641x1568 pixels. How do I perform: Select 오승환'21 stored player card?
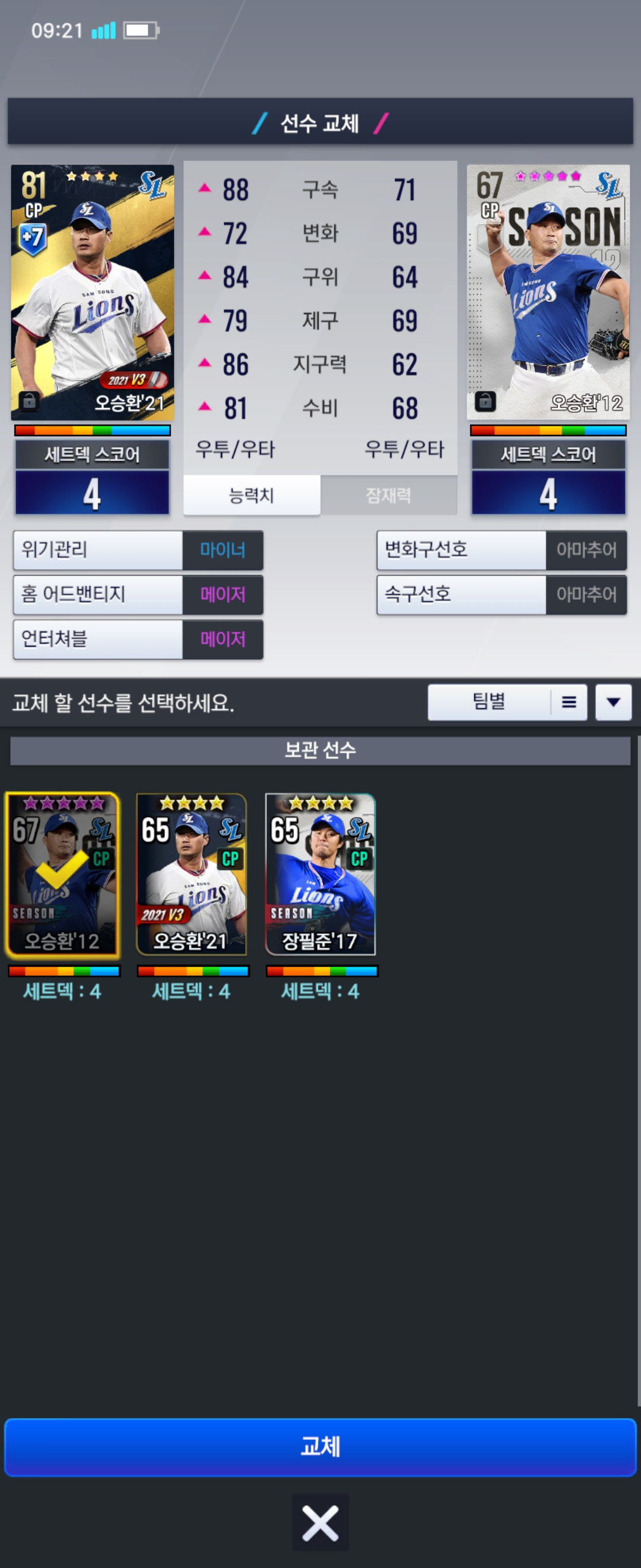point(192,874)
